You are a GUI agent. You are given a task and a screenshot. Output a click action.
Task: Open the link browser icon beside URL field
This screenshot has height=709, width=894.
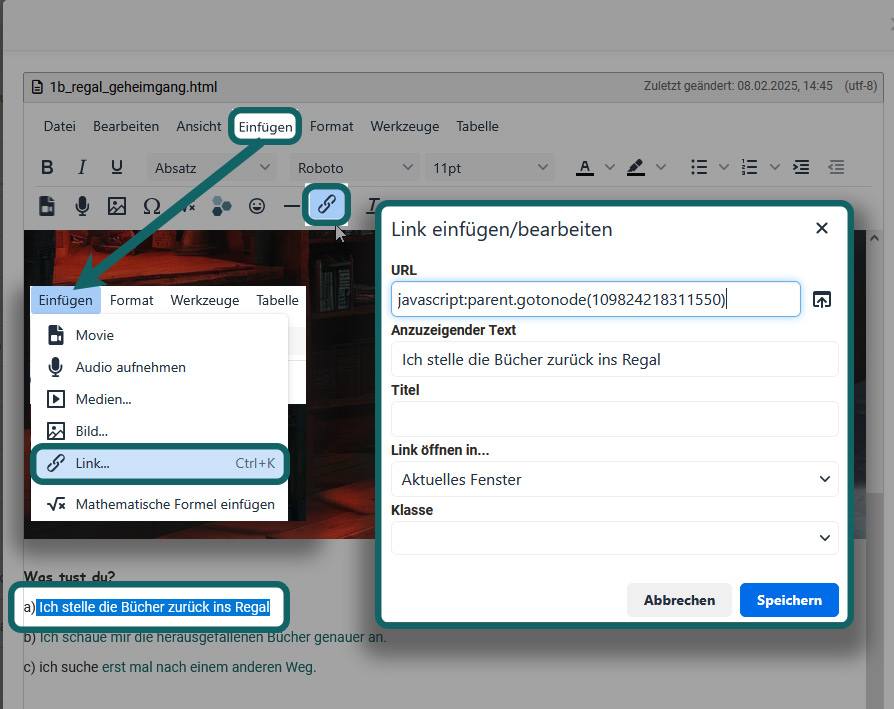[822, 299]
